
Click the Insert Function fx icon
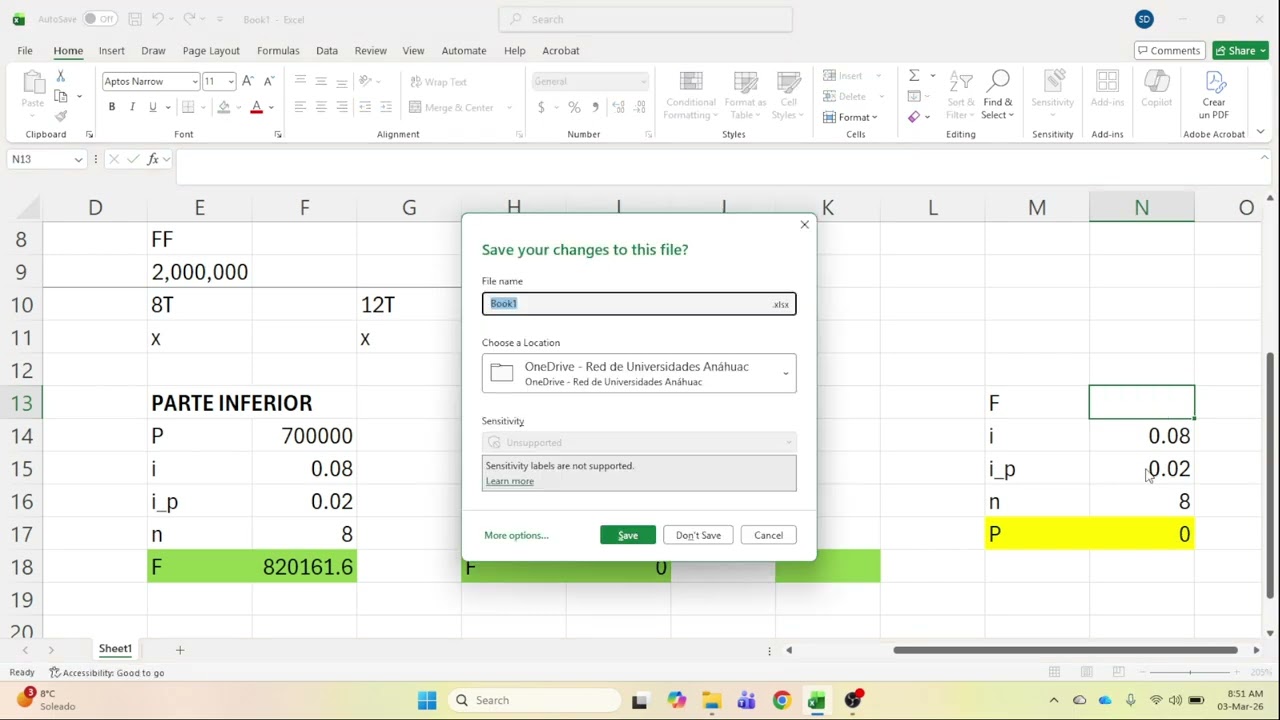[x=153, y=159]
